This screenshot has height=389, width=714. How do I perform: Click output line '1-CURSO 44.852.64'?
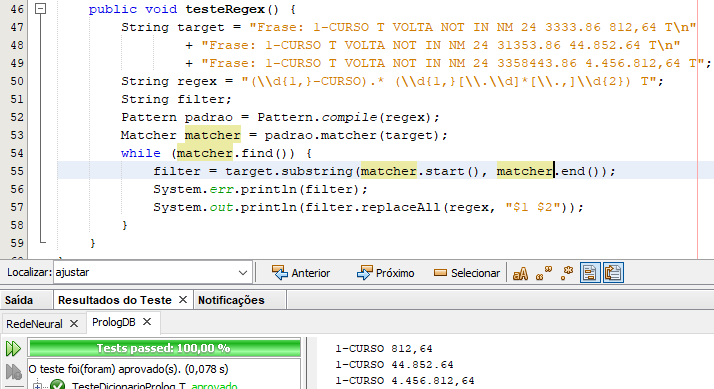click(x=394, y=365)
